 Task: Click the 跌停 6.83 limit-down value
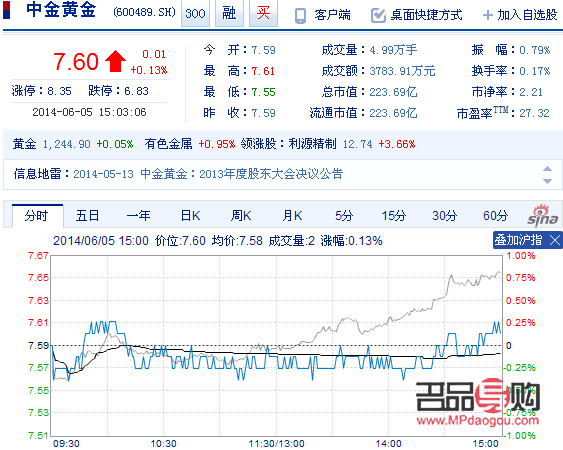point(136,91)
